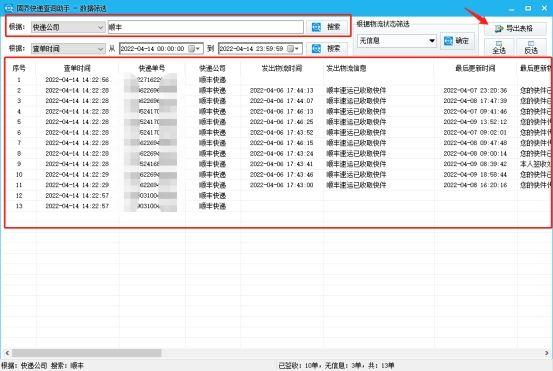Click shipping time cell 2022-04-06 17:44:07
Image resolution: width=553 pixels, height=371 pixels.
tap(281, 101)
